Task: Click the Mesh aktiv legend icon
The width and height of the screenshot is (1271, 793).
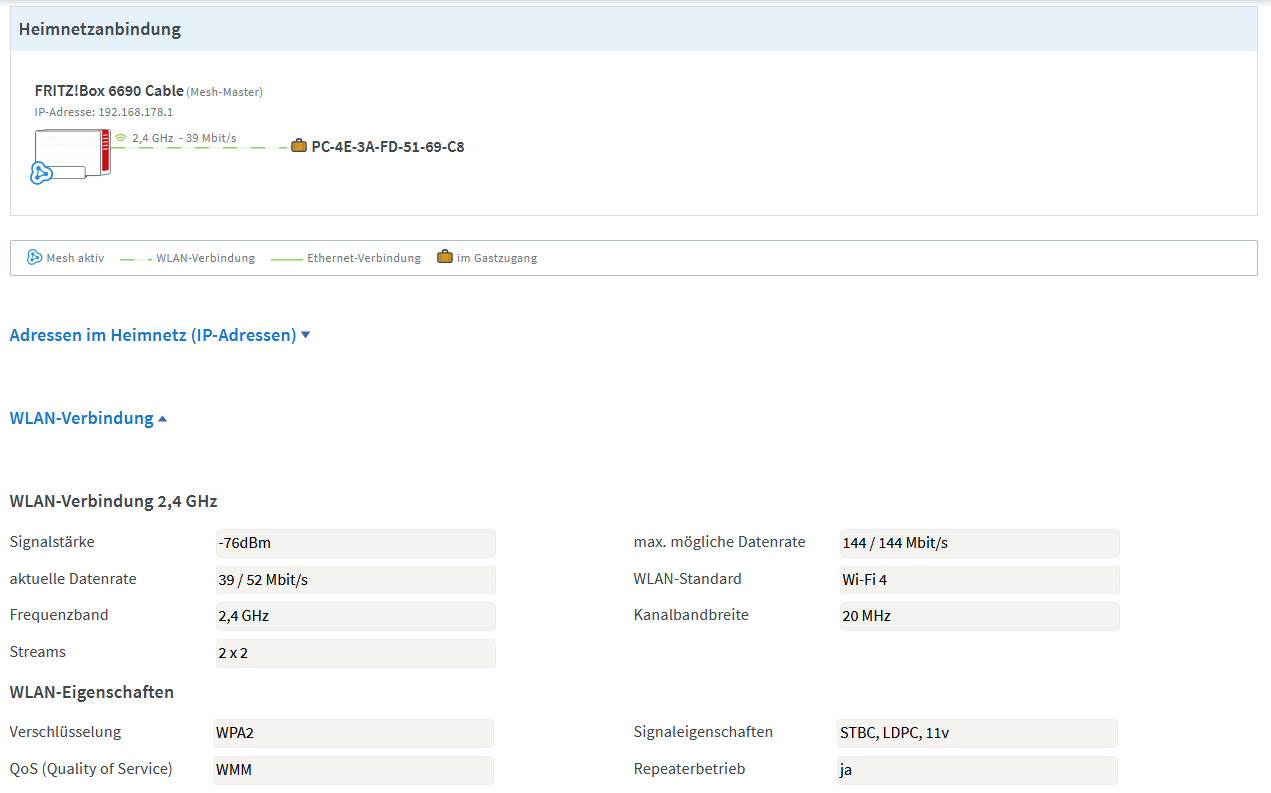Action: pyautogui.click(x=34, y=257)
